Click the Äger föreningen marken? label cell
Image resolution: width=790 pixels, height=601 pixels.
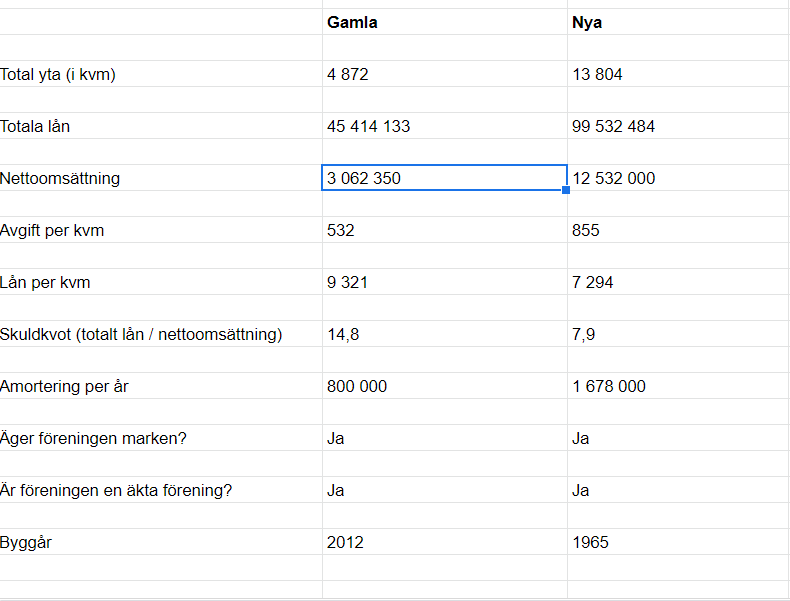point(160,438)
